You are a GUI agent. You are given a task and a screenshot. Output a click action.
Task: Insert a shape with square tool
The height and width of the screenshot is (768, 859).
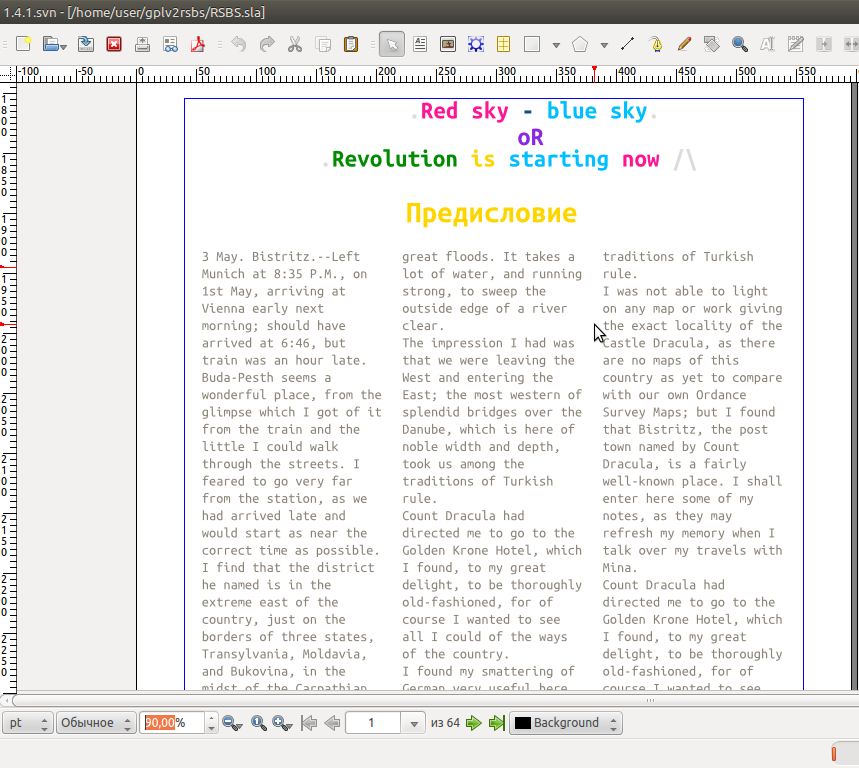[532, 44]
